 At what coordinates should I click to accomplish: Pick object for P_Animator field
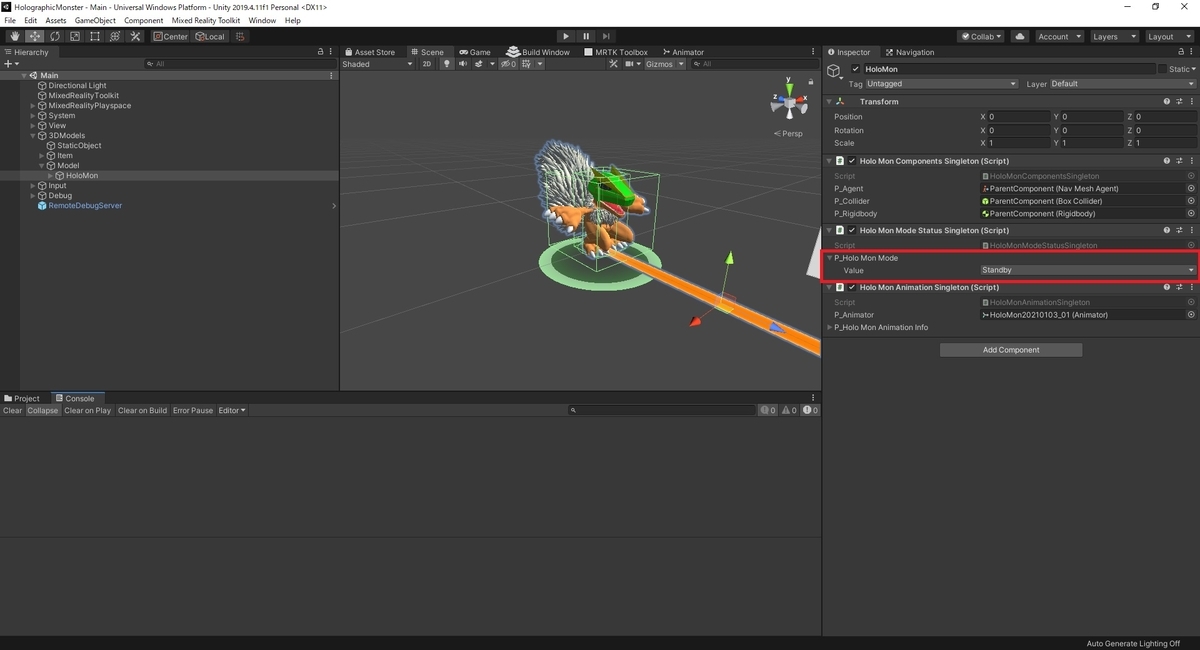pyautogui.click(x=1190, y=315)
